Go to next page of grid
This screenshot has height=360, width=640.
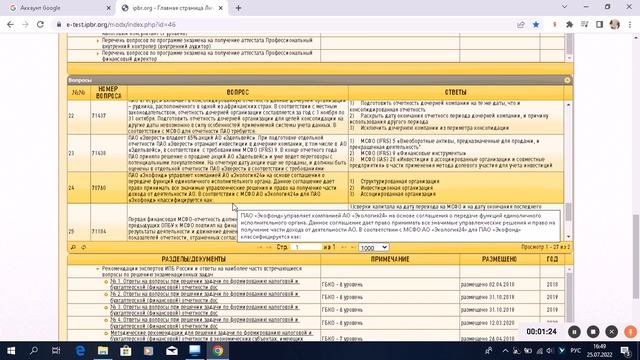pyautogui.click(x=343, y=247)
